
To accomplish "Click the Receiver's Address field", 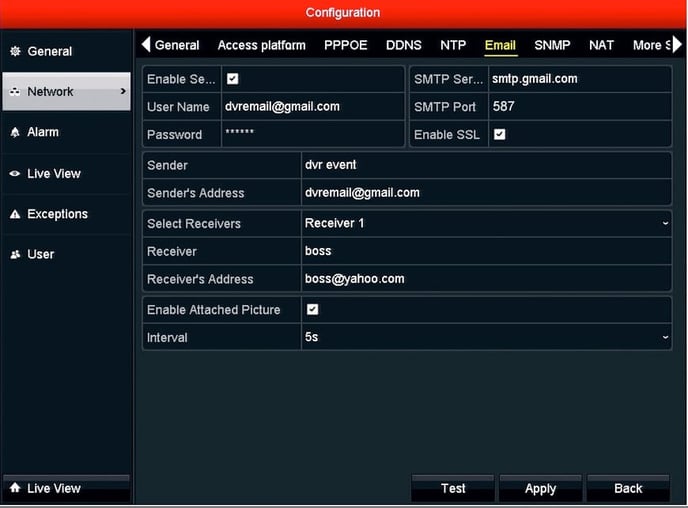I will pyautogui.click(x=485, y=279).
